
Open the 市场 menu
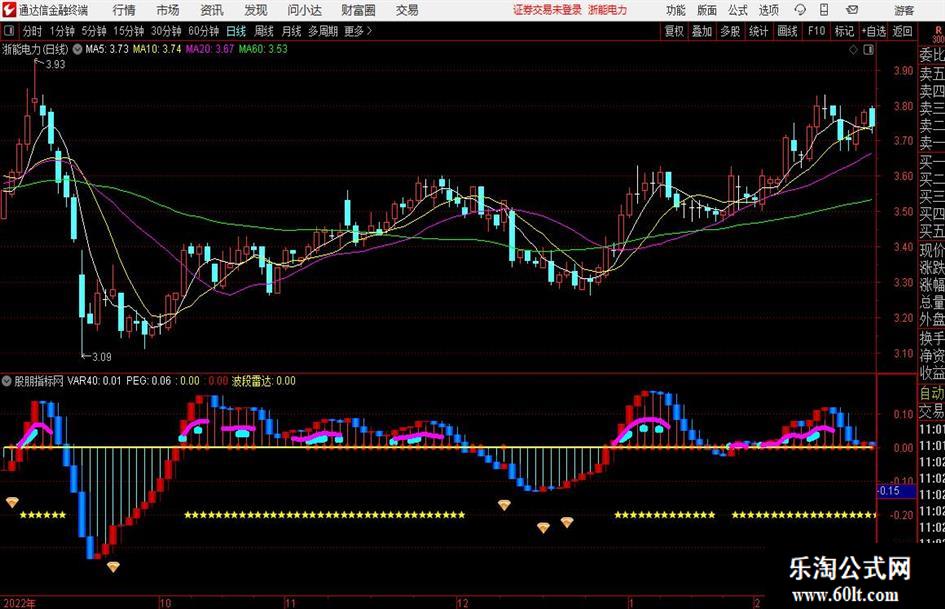coord(168,10)
